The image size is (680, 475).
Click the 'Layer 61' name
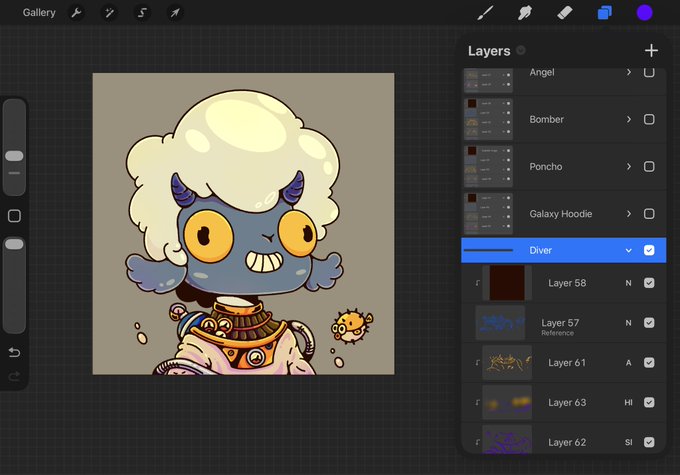pyautogui.click(x=567, y=363)
